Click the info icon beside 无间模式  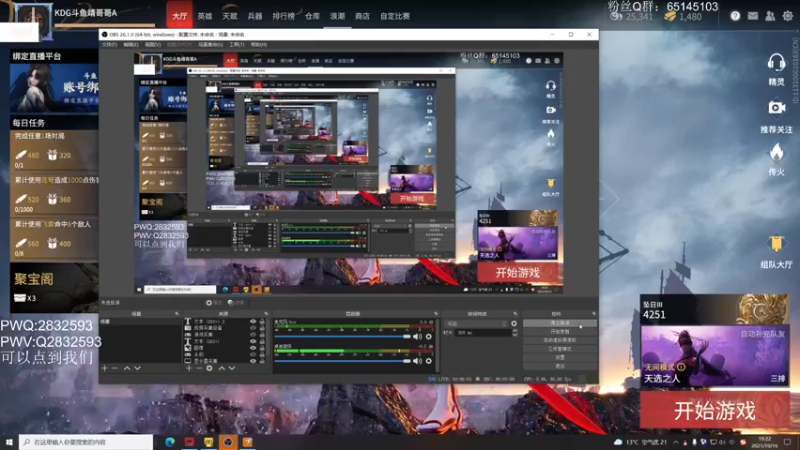tap(681, 367)
